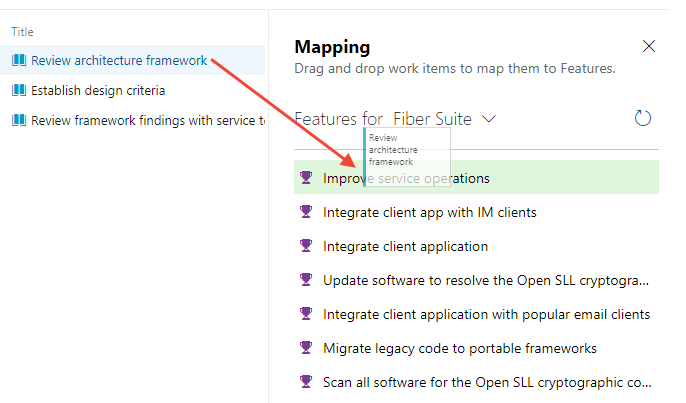Click trophy icon beside Integrate client application
This screenshot has width=686, height=403.
click(x=306, y=246)
